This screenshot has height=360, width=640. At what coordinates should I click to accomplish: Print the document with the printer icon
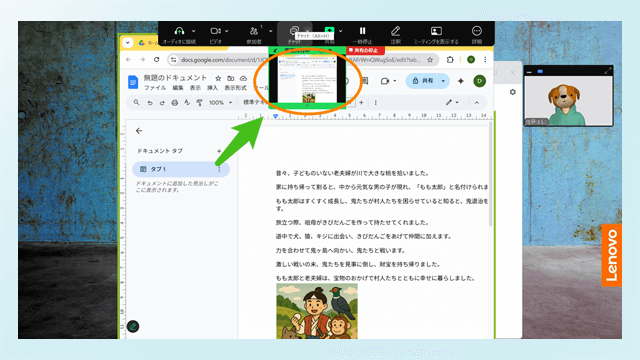pos(175,102)
